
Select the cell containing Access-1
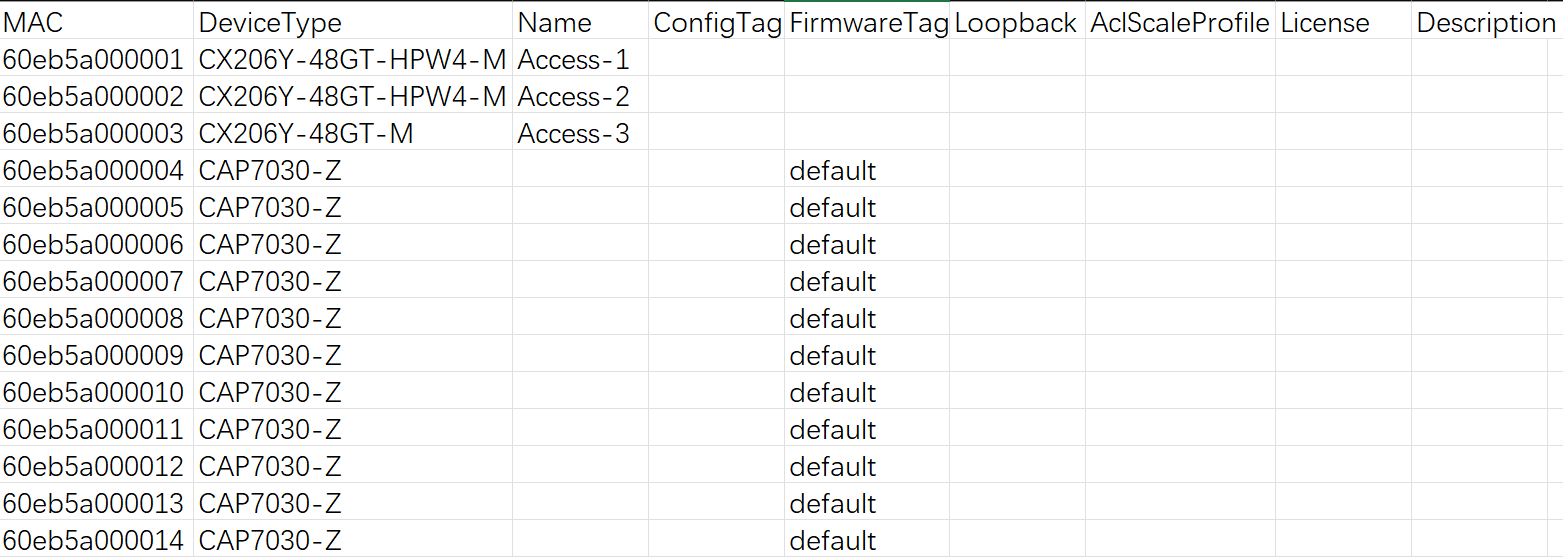click(580, 59)
